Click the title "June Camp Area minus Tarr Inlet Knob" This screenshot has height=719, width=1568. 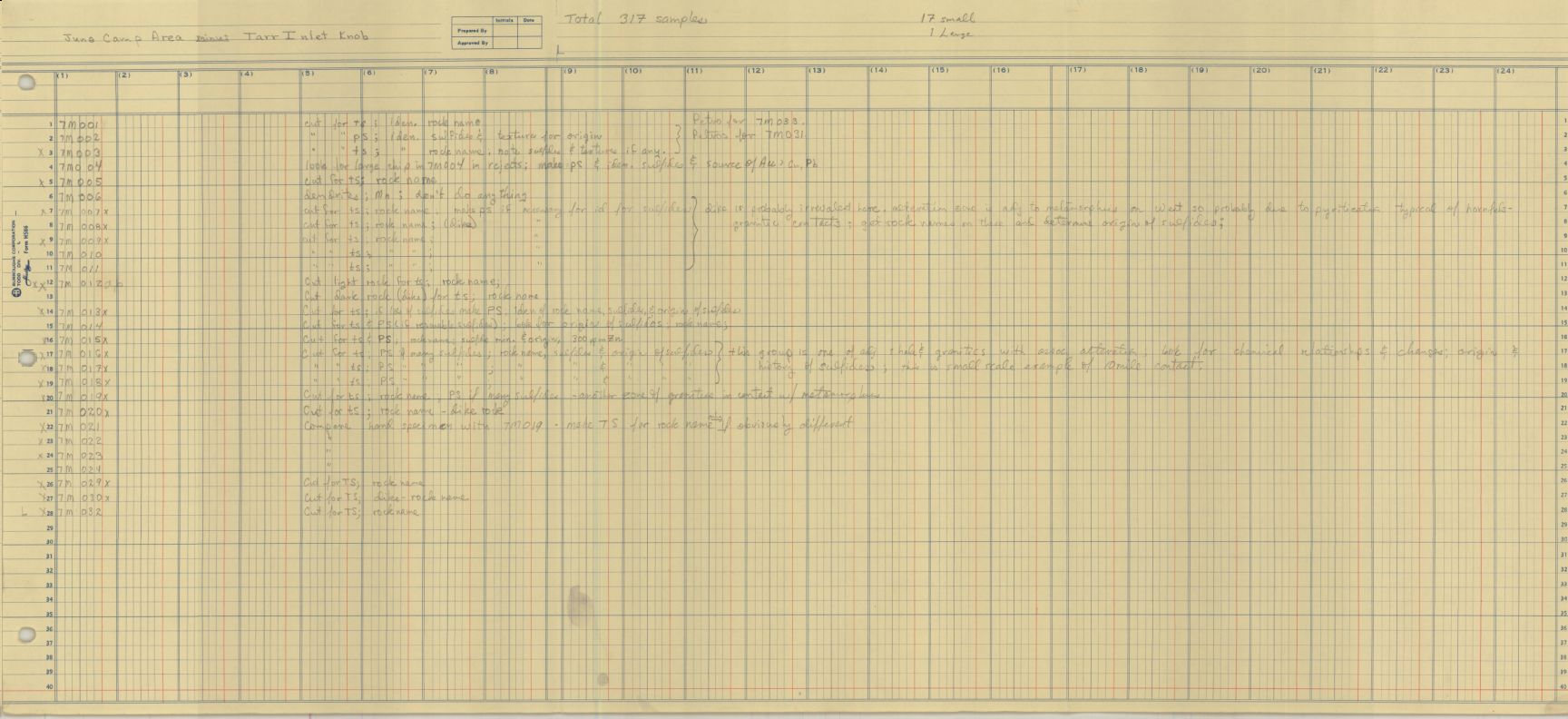[215, 38]
